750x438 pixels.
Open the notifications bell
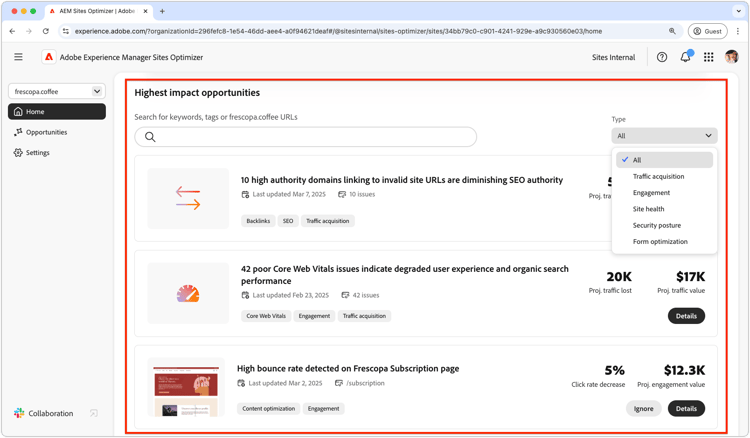[x=685, y=57]
